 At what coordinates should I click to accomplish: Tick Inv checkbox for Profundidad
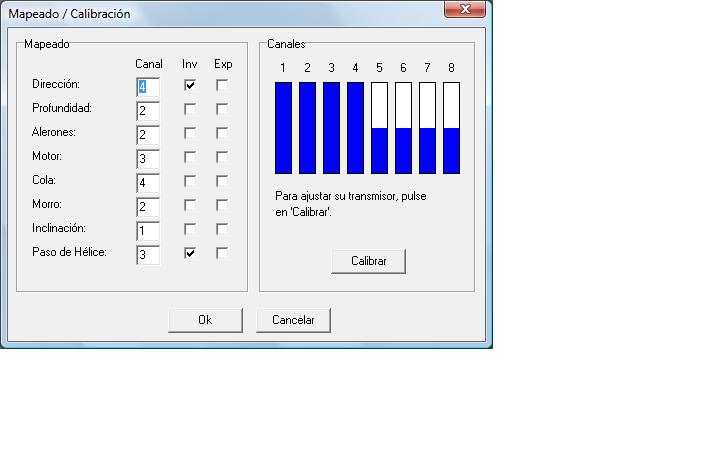[190, 109]
